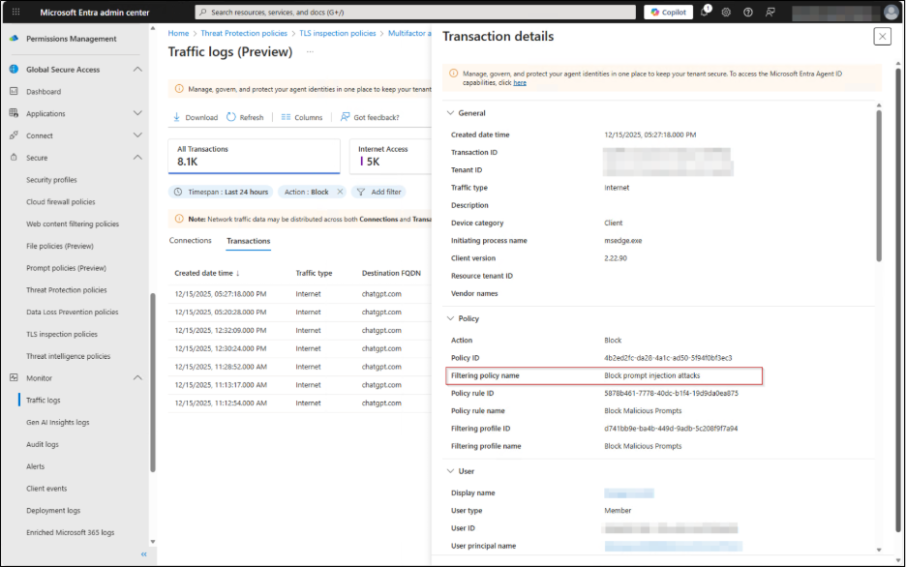Switch to the Transactions tab
The image size is (906, 567).
tap(248, 241)
